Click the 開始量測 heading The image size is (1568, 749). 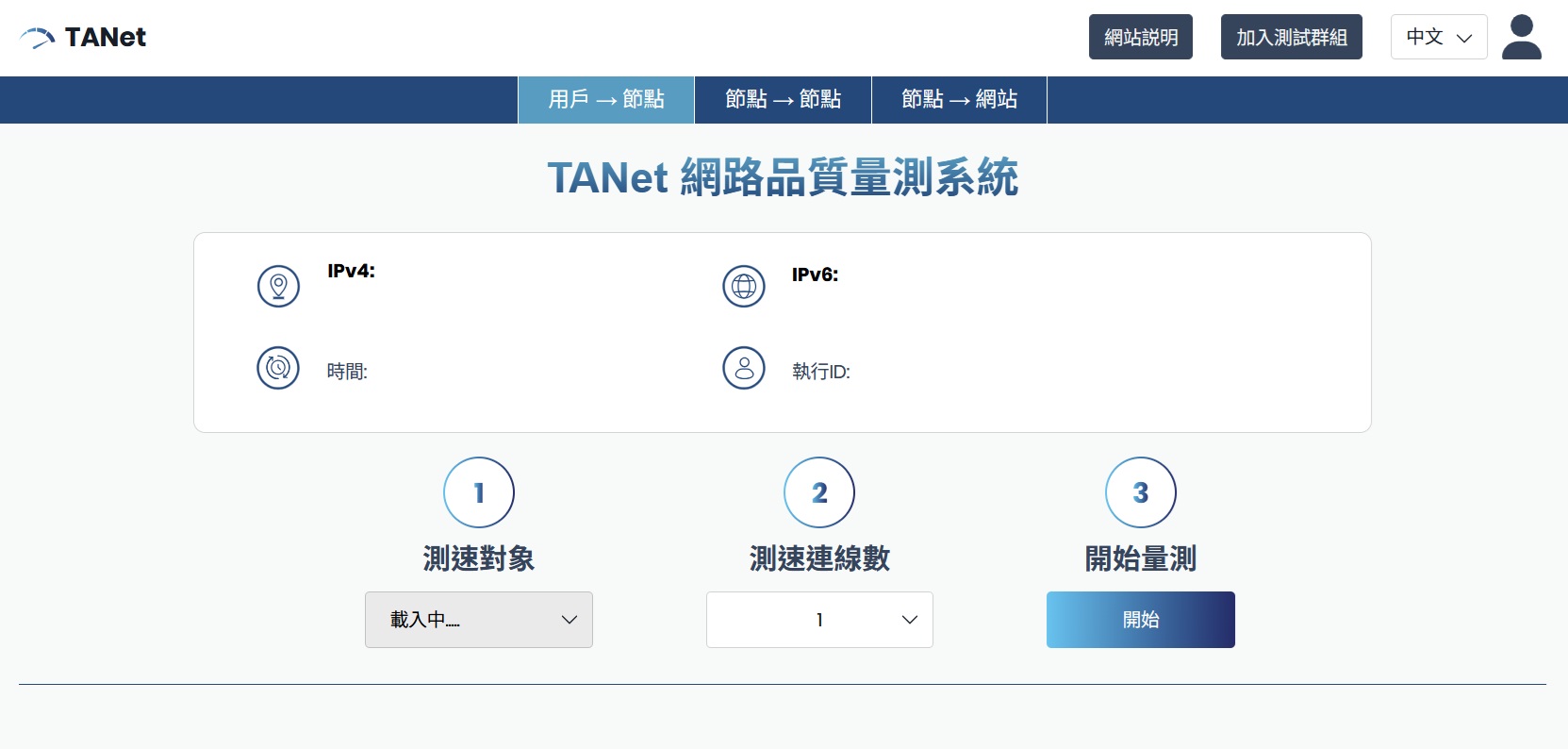pos(1141,558)
